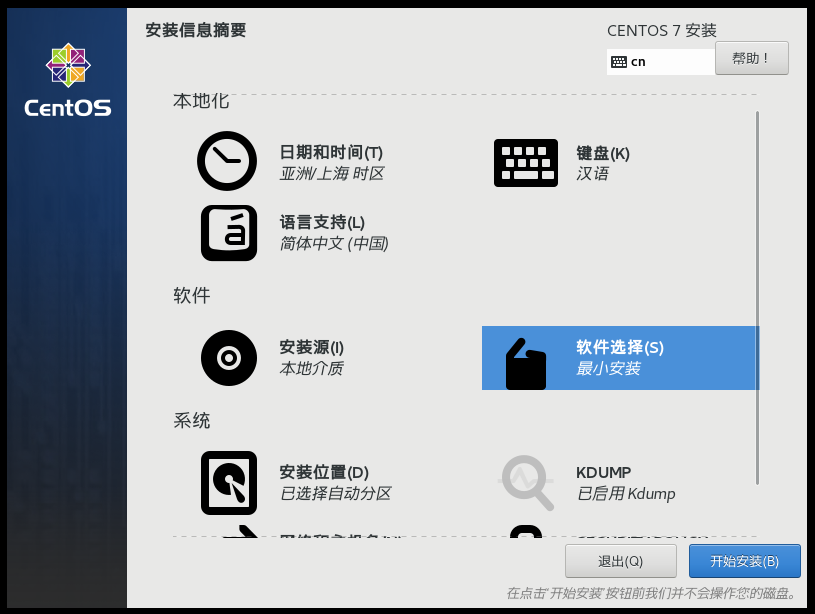Open Date & Time clock icon
The height and width of the screenshot is (614, 815).
coord(227,161)
